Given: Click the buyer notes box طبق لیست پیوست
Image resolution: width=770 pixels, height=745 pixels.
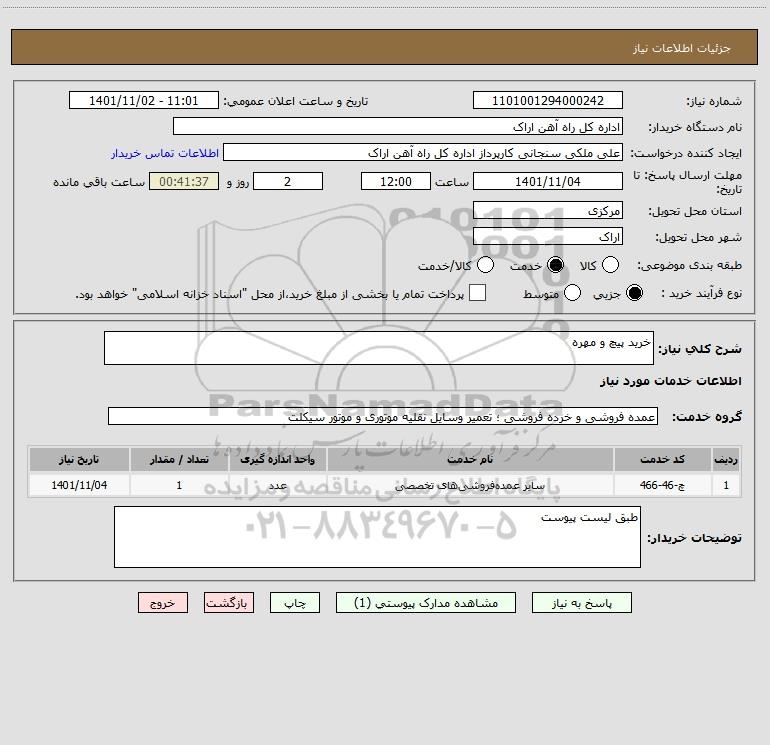Looking at the screenshot, I should coord(377,537).
